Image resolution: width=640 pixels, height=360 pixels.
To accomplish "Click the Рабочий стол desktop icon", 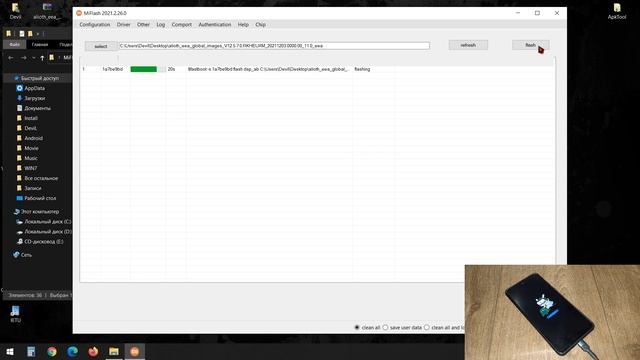I will [19, 198].
